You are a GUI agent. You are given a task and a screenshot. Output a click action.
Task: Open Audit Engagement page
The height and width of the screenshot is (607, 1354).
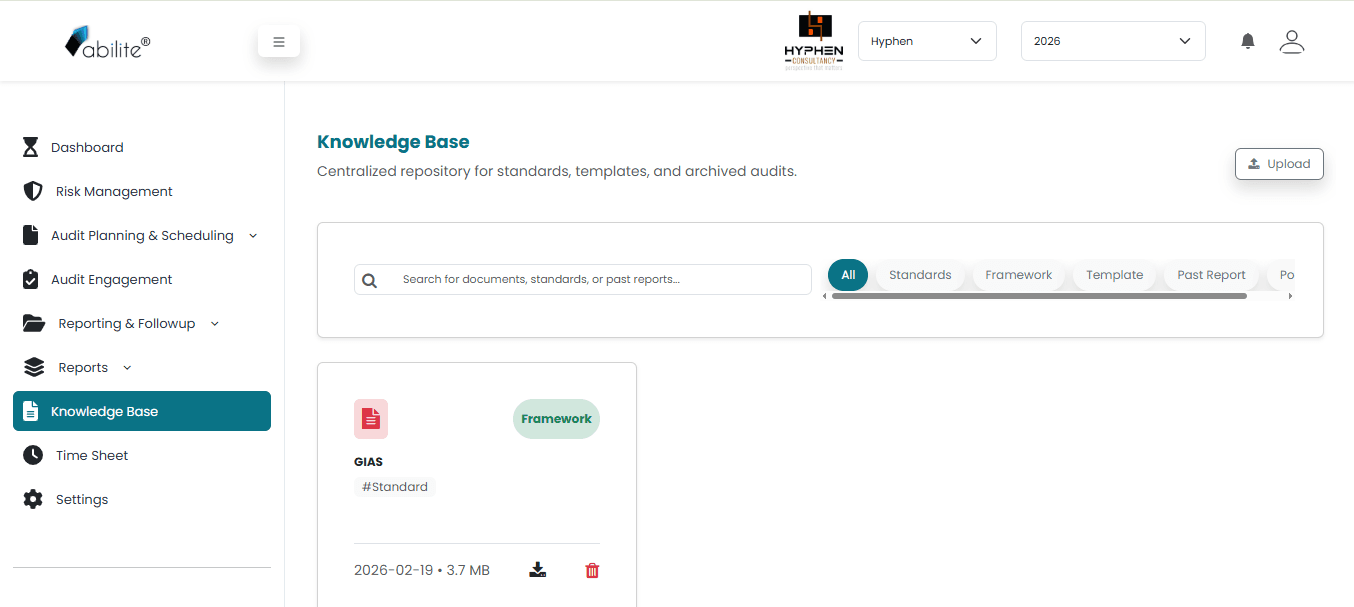tap(142, 279)
